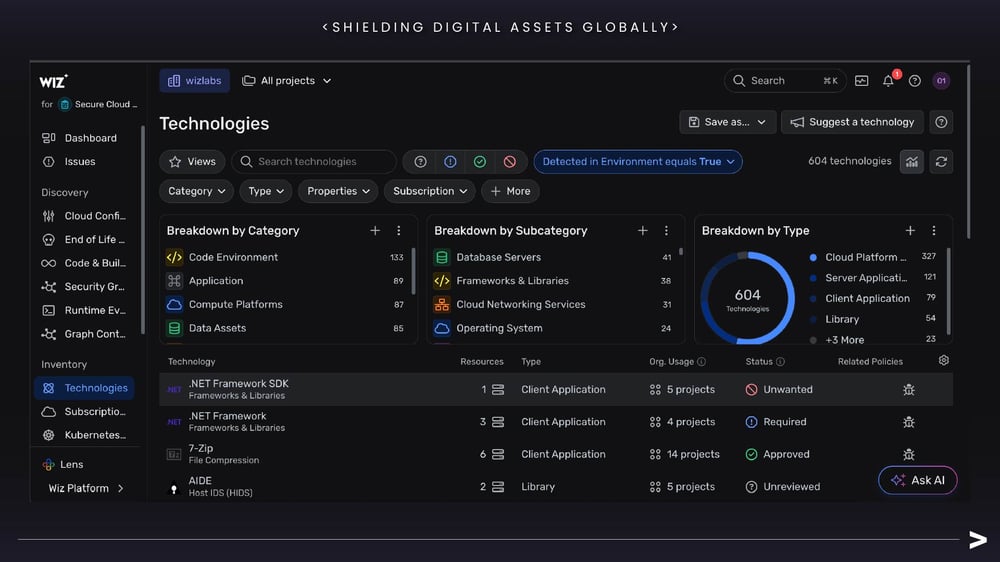The image size is (1000, 562).
Task: Select the 7-Zip technology row
Action: point(556,454)
